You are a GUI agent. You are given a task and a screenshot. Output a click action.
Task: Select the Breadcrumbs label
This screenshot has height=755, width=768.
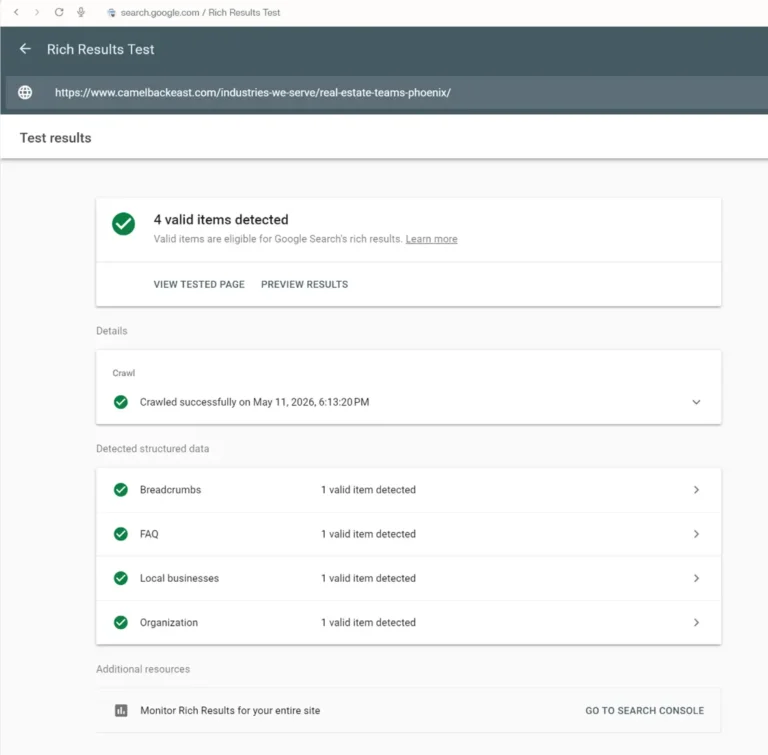click(x=170, y=490)
